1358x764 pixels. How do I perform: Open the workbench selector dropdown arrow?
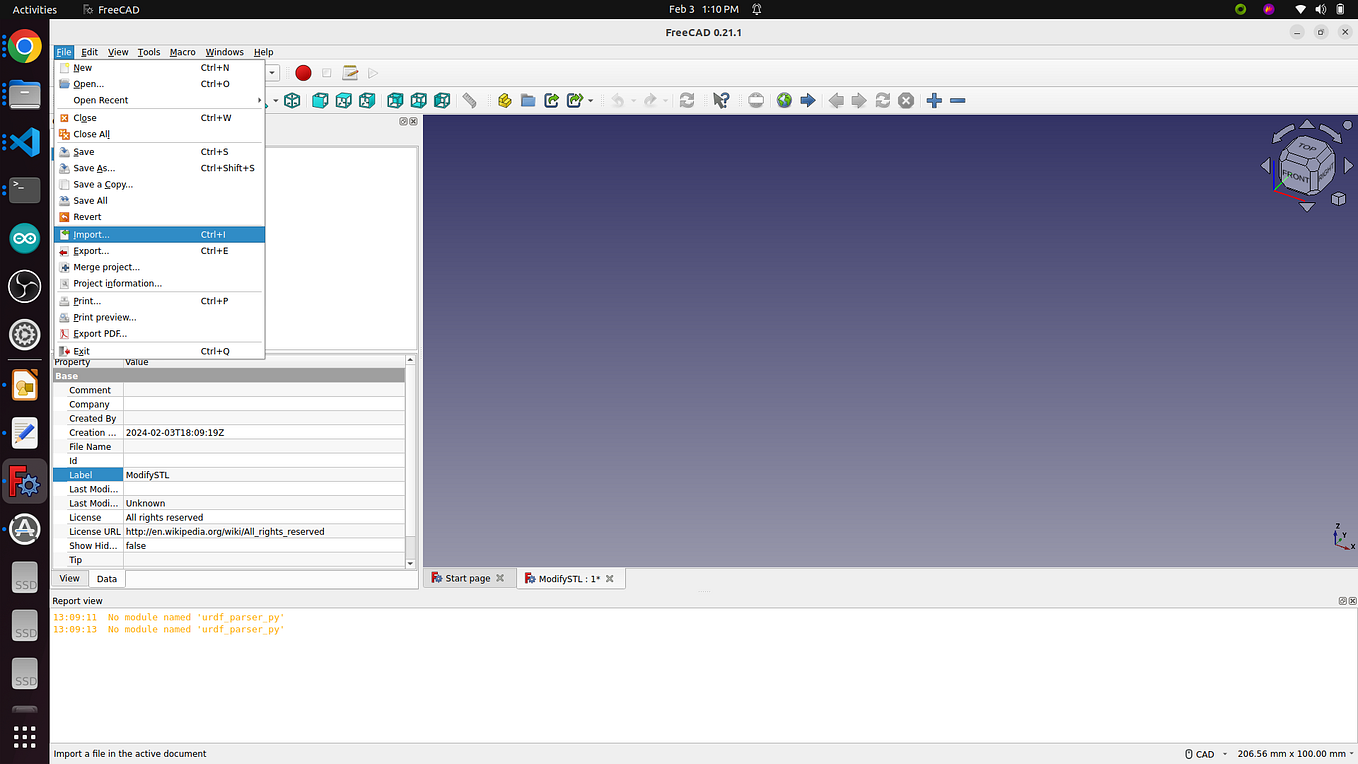(x=272, y=73)
